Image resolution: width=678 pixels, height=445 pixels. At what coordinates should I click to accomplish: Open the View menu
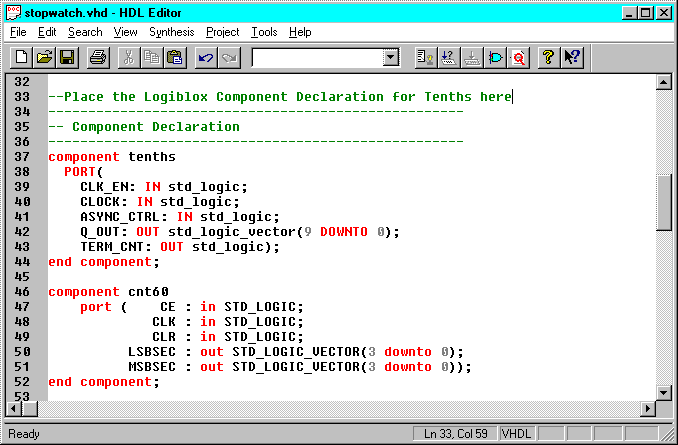coord(125,32)
